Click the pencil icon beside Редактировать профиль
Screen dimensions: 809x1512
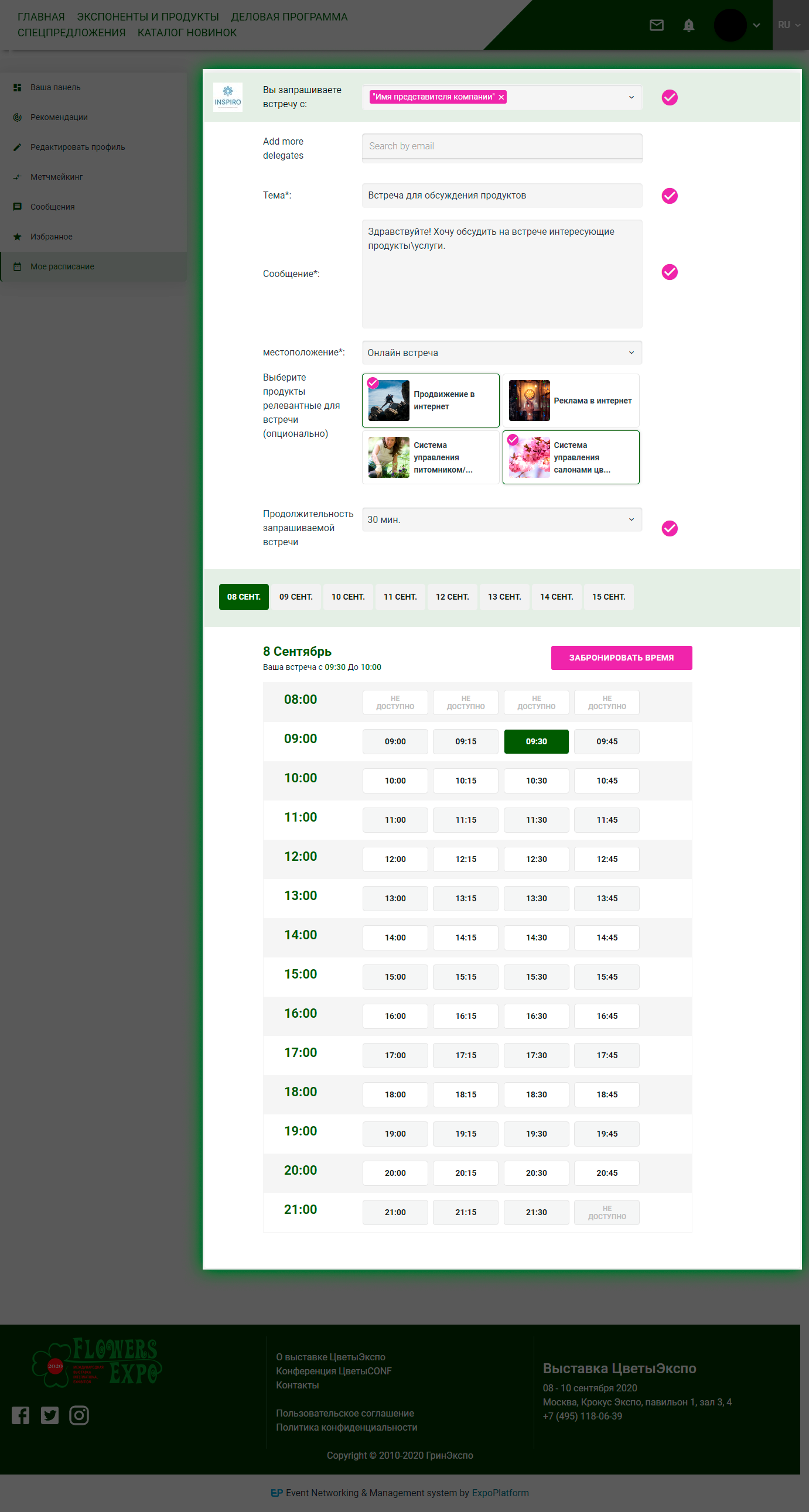[x=18, y=148]
